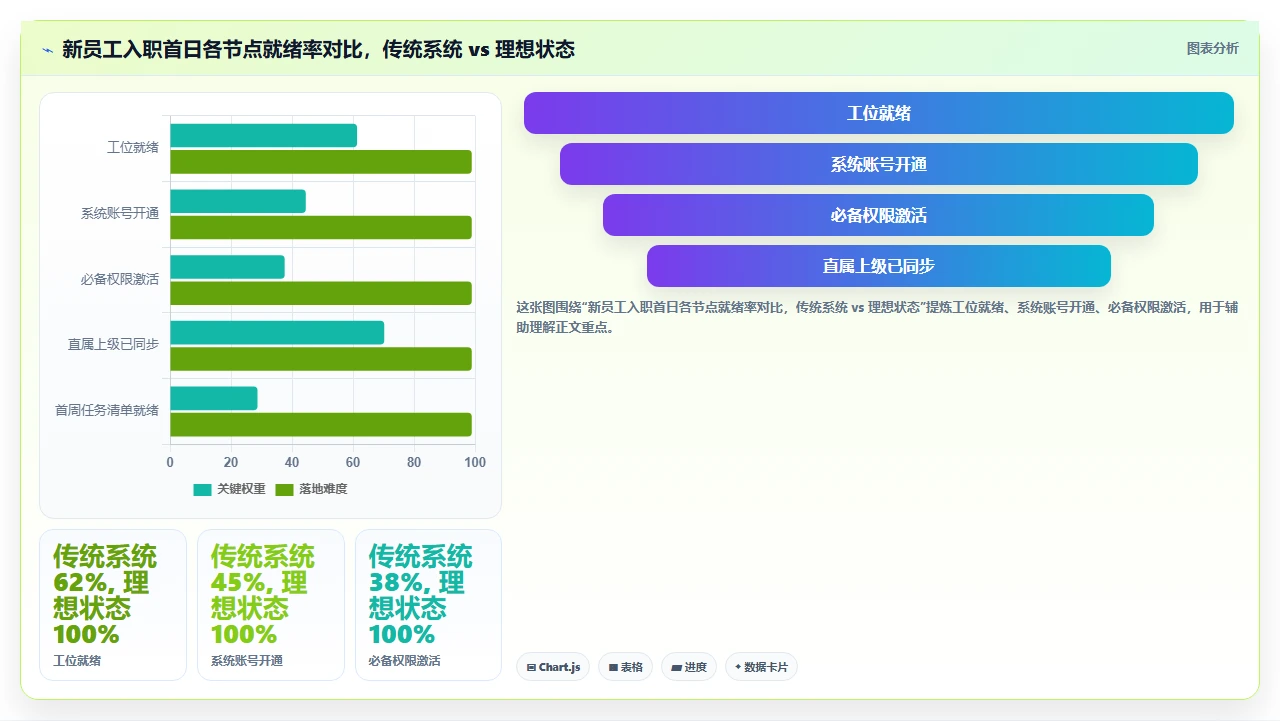Screen dimensions: 1280x721
Task: Click the green 落地难度 legend swatch
Action: click(x=284, y=490)
